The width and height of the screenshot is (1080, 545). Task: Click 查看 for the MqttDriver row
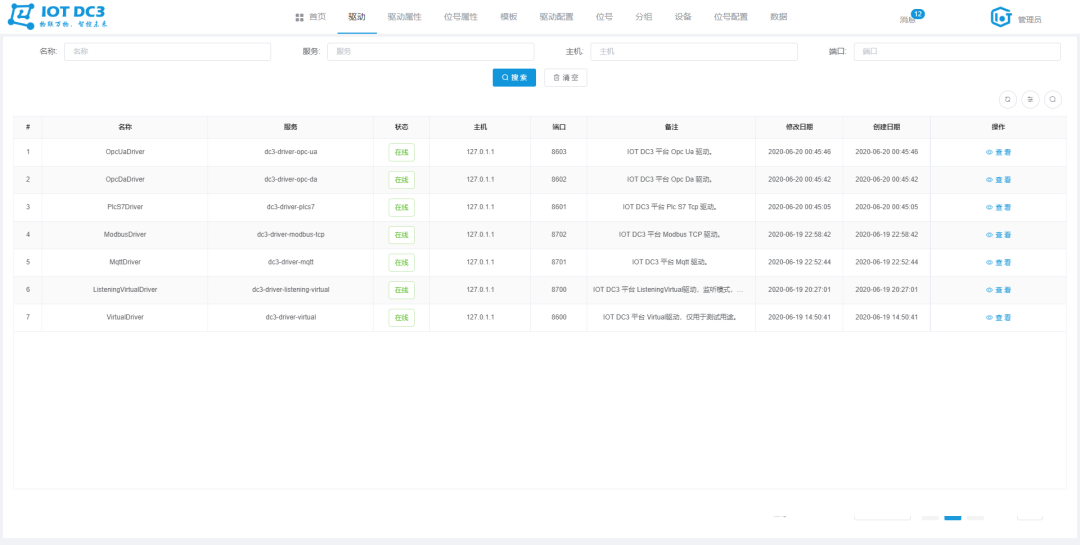pyautogui.click(x=998, y=262)
